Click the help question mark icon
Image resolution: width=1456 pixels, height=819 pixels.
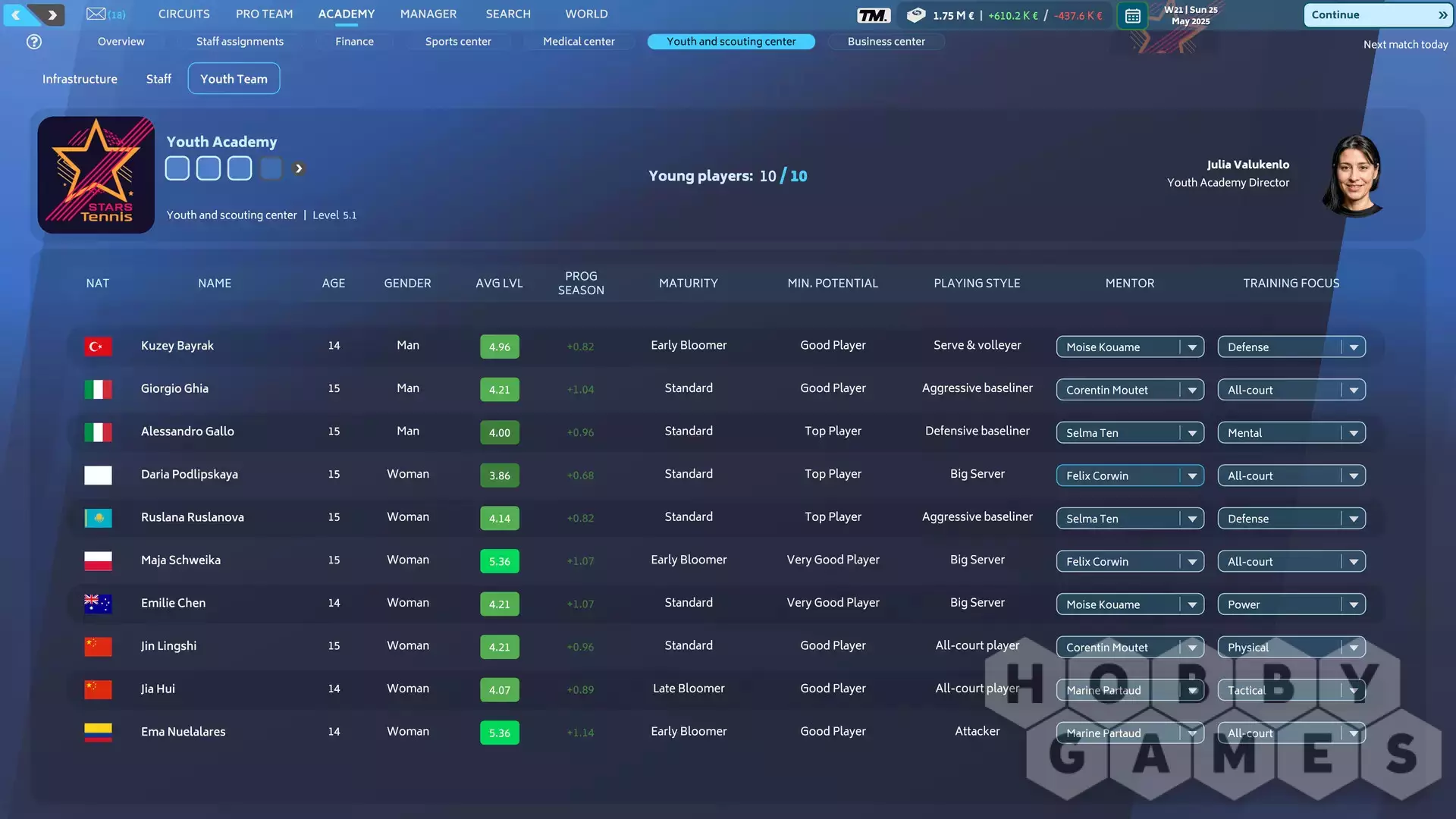[34, 42]
